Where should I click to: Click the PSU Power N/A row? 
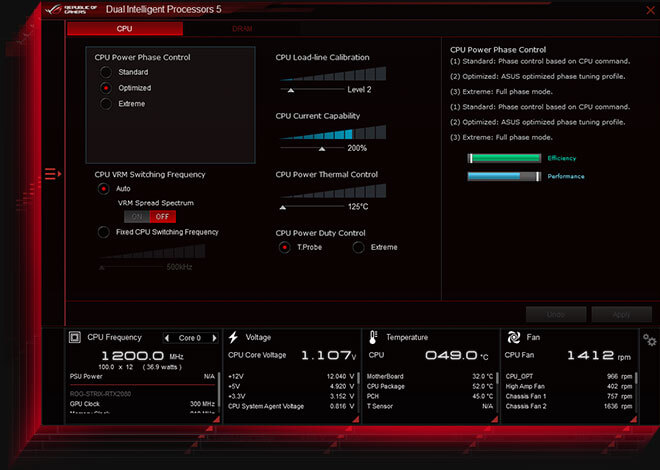point(142,377)
